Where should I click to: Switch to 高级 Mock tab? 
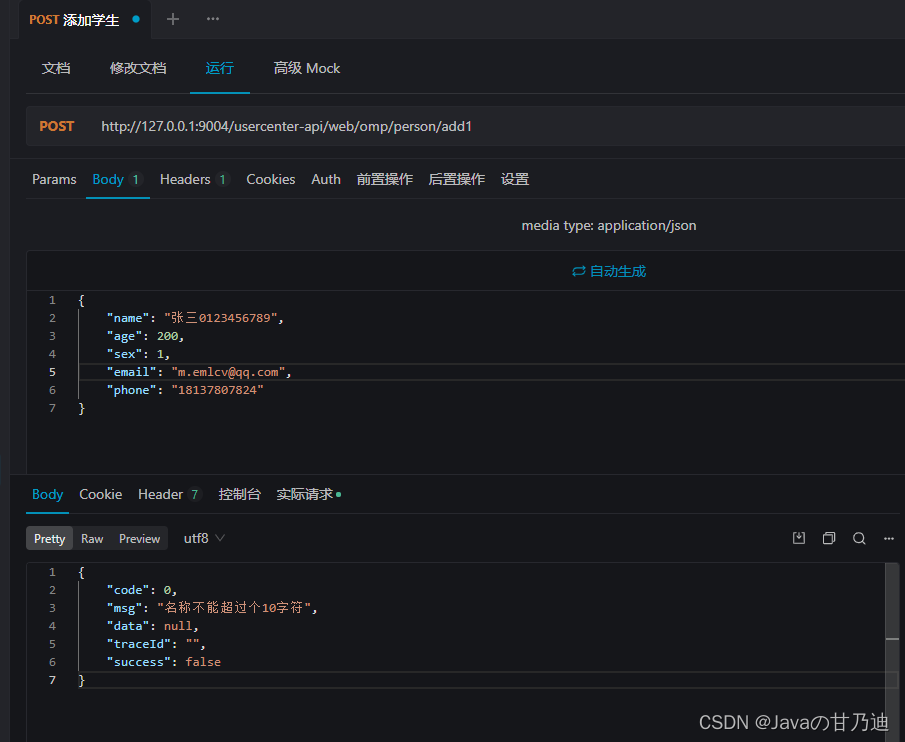306,68
